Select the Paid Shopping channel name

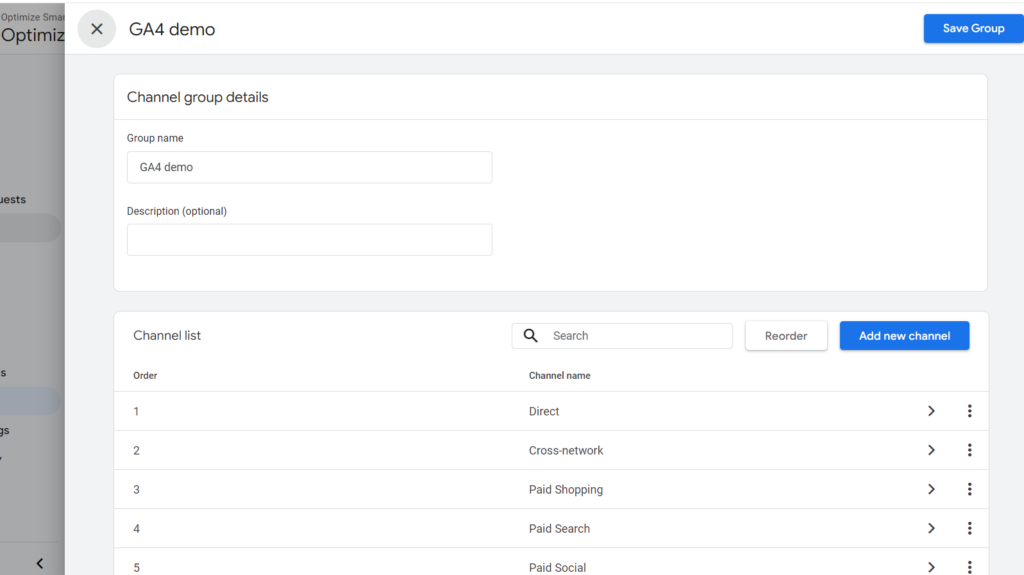(x=566, y=490)
